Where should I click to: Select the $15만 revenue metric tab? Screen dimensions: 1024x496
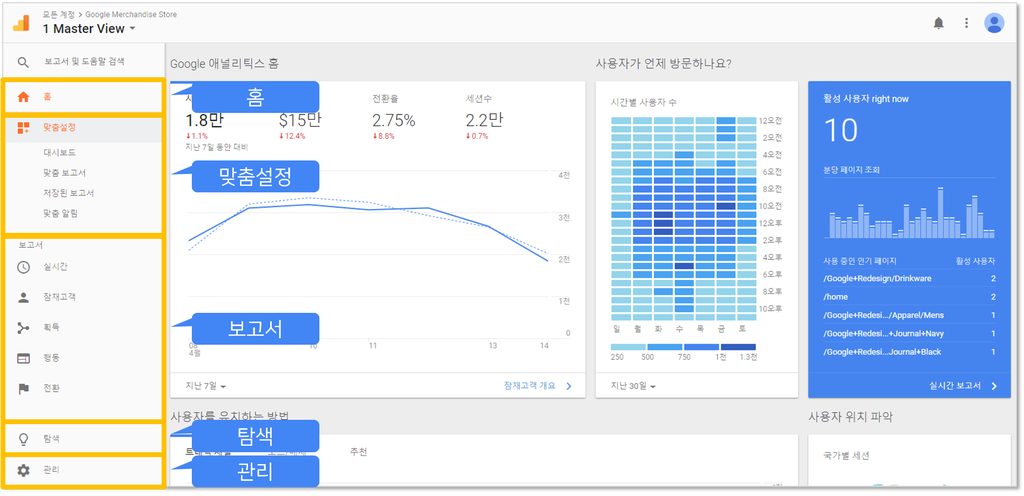(x=300, y=123)
